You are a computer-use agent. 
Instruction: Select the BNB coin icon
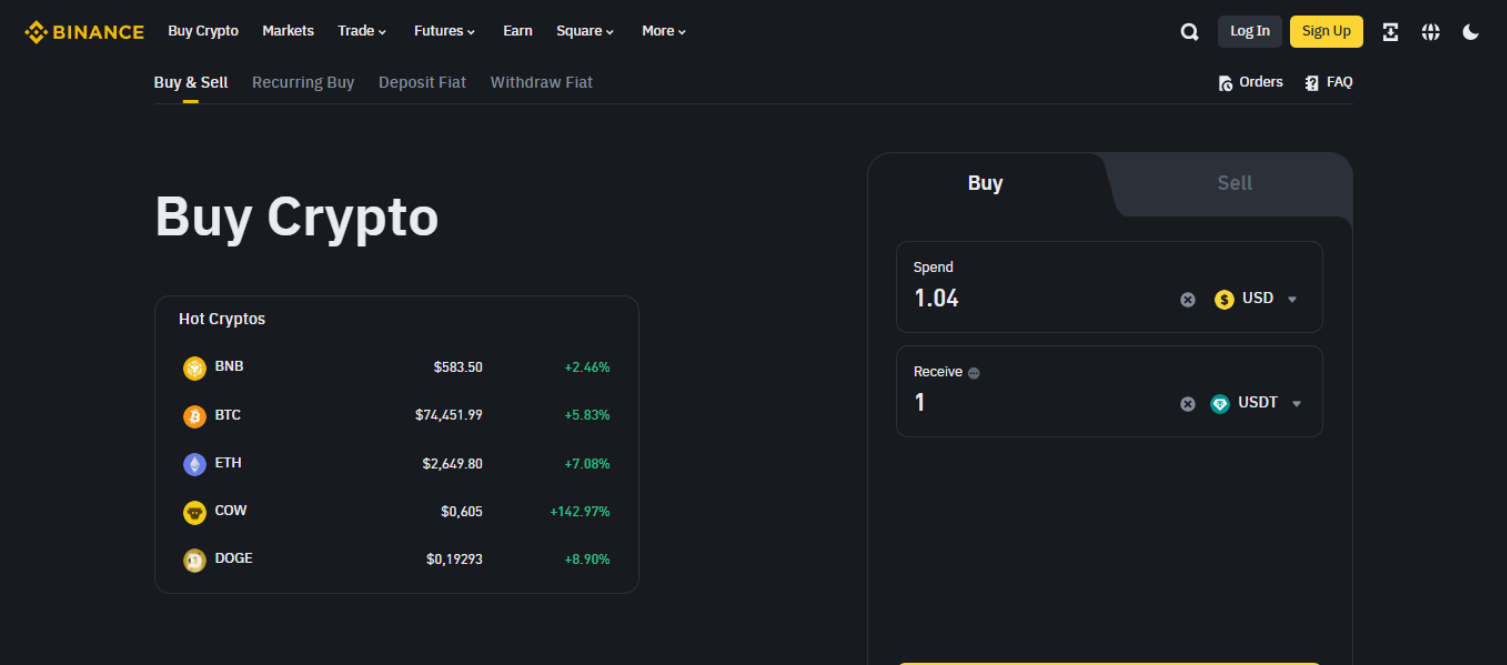194,367
